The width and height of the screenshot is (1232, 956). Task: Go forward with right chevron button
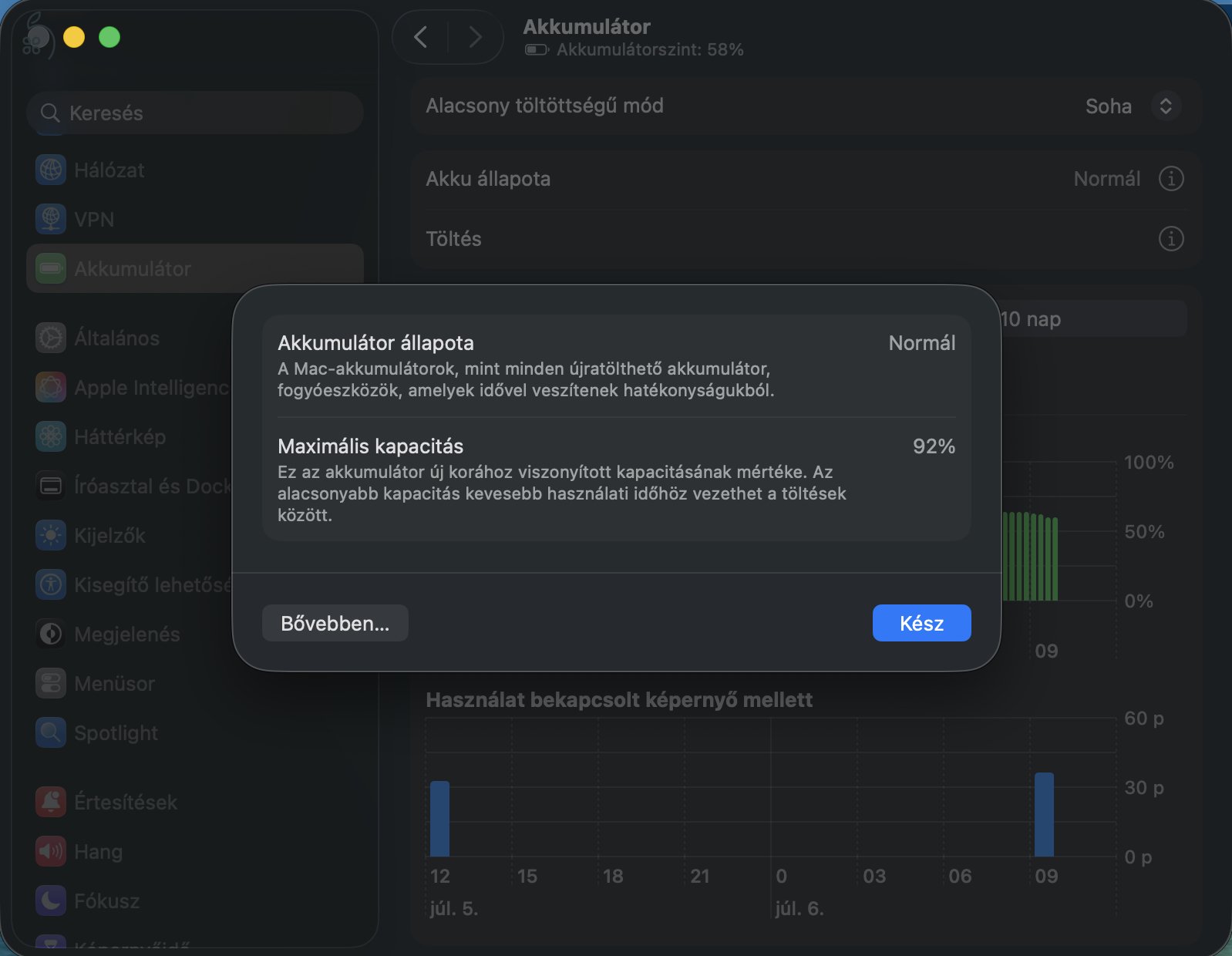(476, 37)
